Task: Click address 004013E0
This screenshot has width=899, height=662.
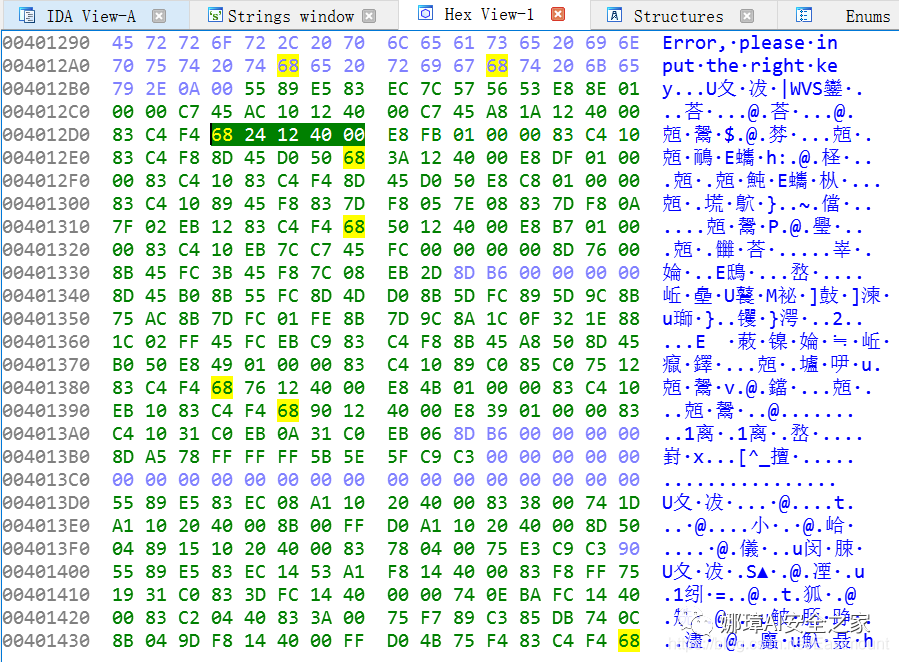Action: point(46,526)
